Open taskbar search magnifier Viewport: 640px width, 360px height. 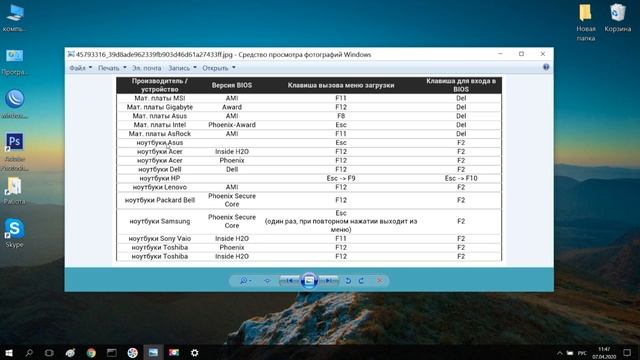click(29, 353)
